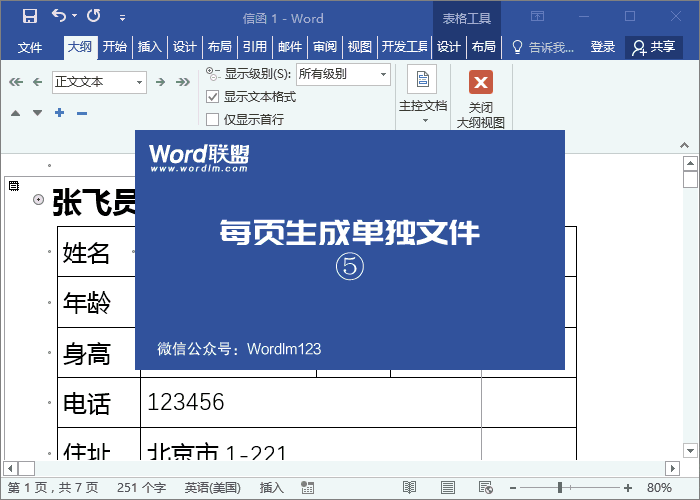Switch to the 插入 tab
Viewport: 700px width, 500px height.
click(150, 46)
